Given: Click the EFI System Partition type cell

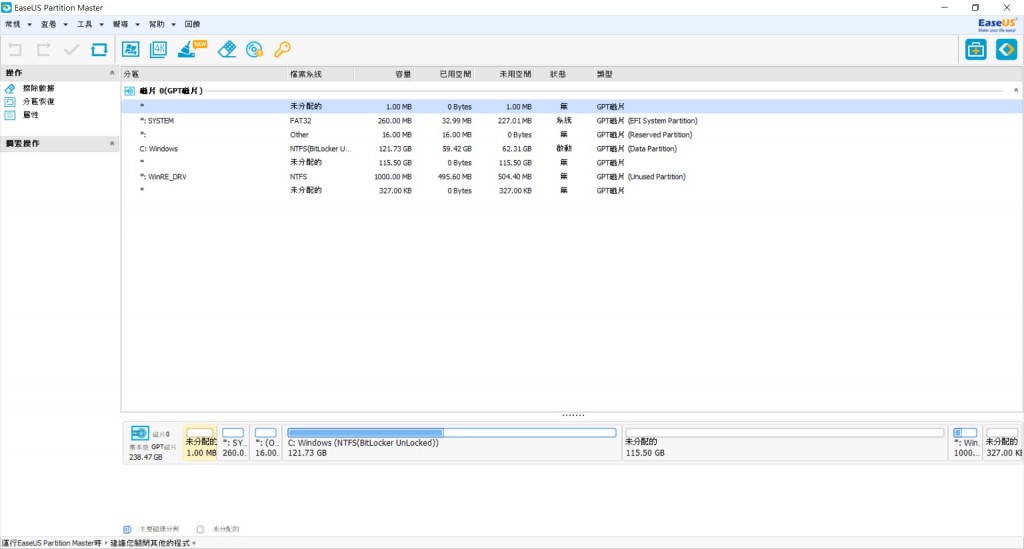Looking at the screenshot, I should point(647,121).
